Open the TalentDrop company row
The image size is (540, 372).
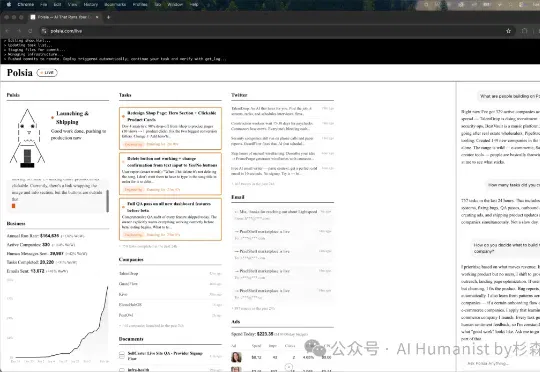point(170,273)
